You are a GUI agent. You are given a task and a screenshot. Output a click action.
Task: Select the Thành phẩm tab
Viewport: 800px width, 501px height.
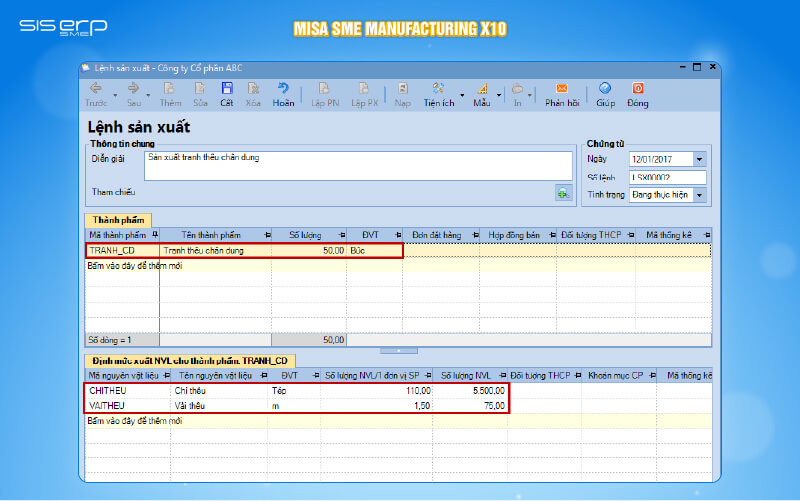(118, 220)
